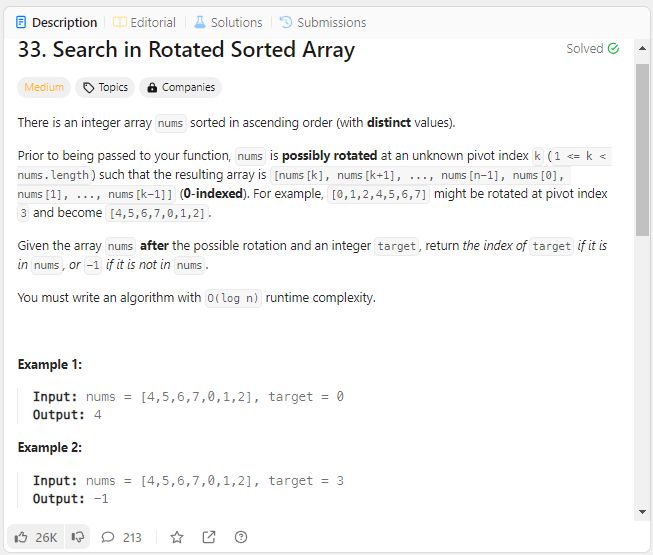Click the Medium difficulty badge
Viewport: 653px width, 555px height.
[x=44, y=87]
